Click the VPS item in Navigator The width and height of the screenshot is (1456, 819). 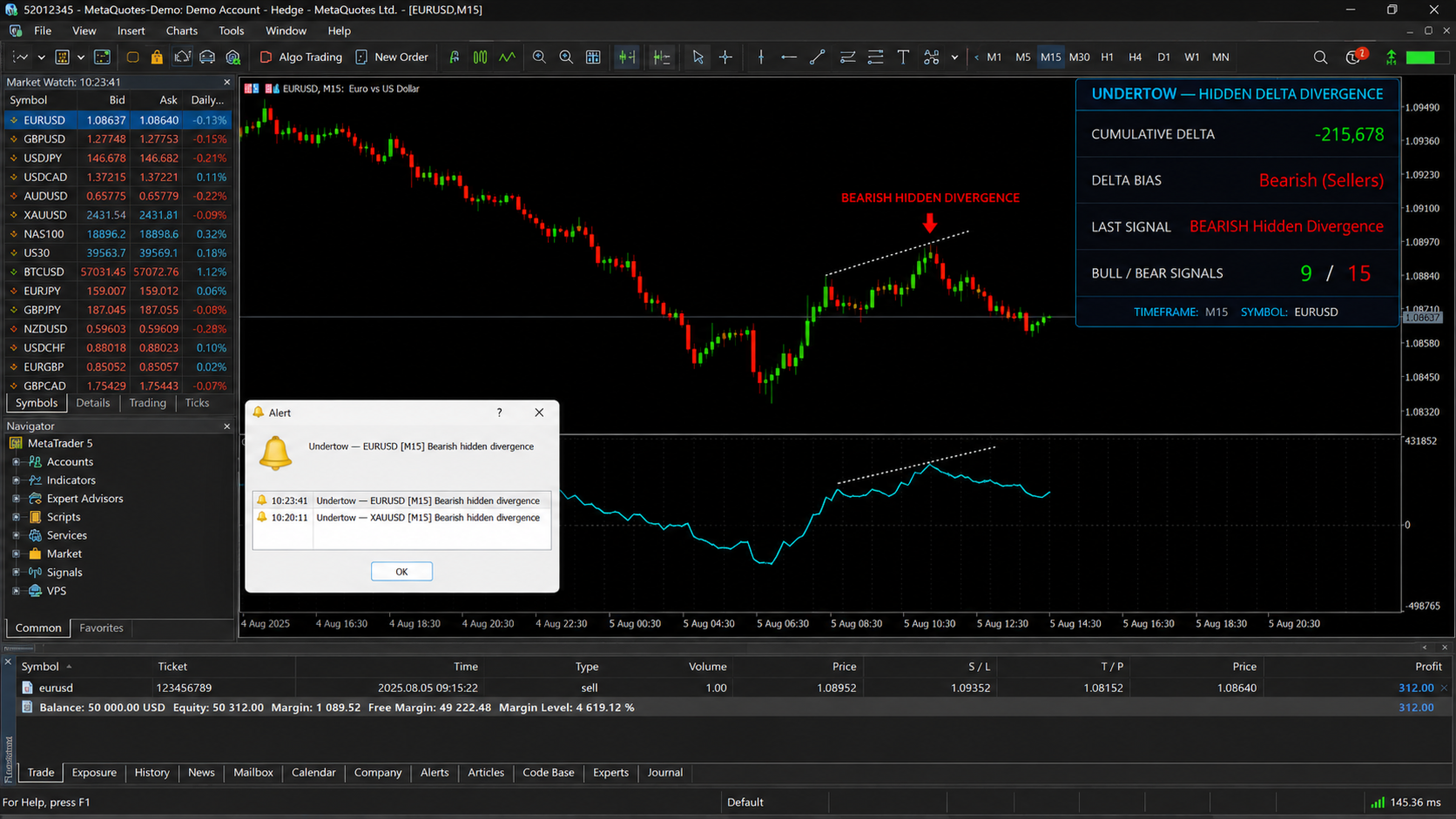coord(57,591)
